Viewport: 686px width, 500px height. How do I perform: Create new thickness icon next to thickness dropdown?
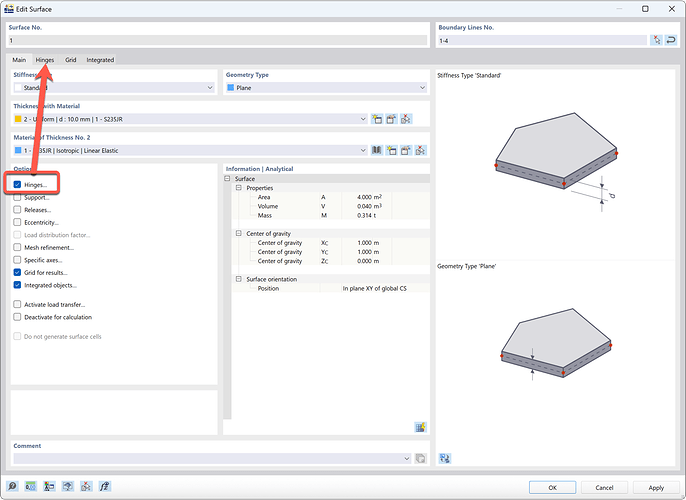[x=377, y=119]
